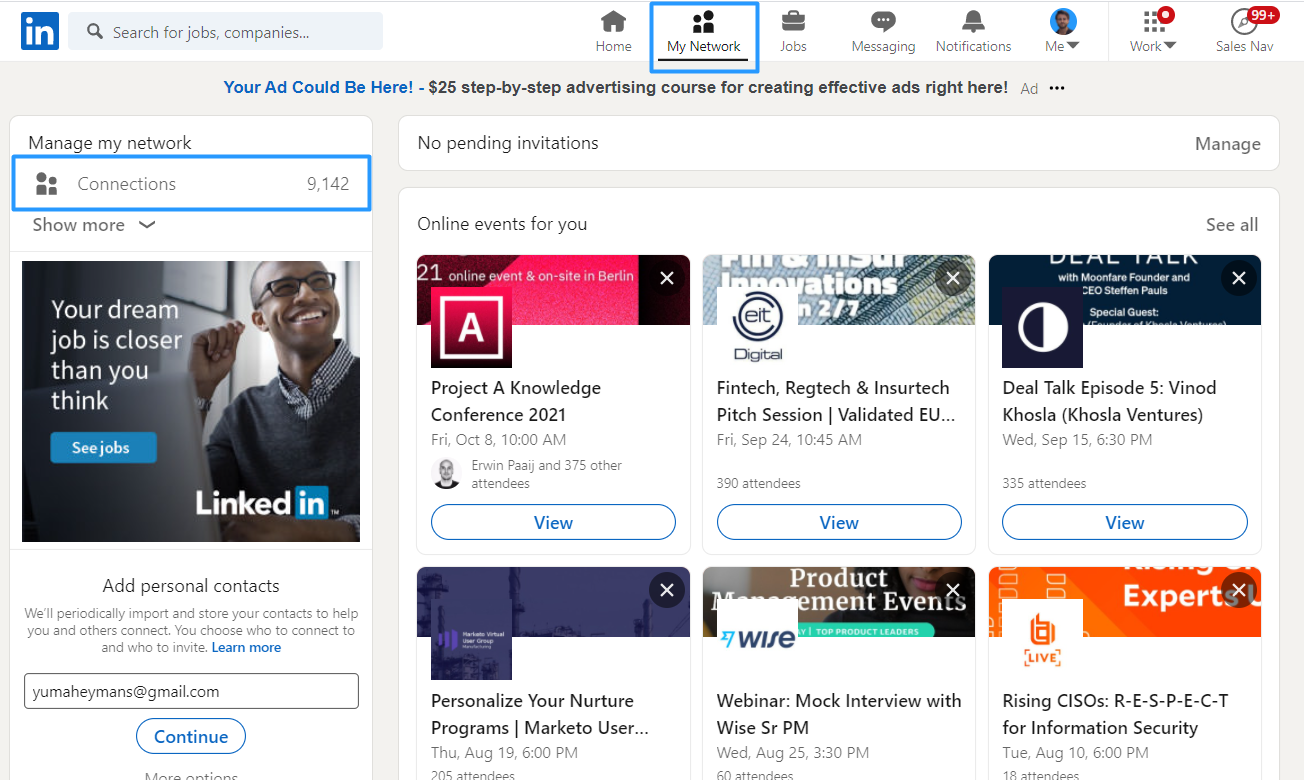Open the ad options ellipsis menu
This screenshot has width=1304, height=780.
coord(1057,88)
